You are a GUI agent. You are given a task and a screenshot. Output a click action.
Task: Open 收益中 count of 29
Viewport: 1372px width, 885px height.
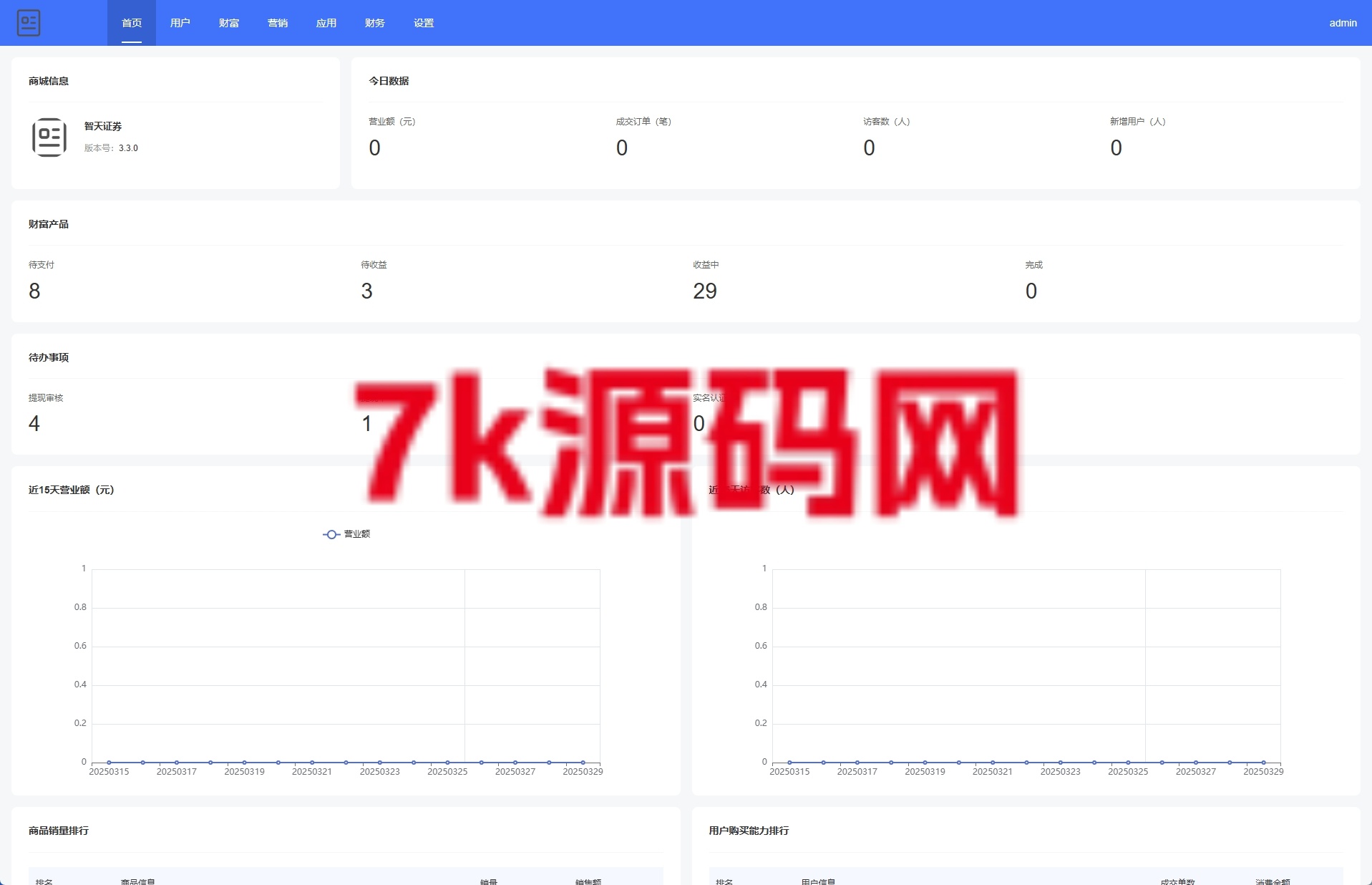pyautogui.click(x=705, y=291)
